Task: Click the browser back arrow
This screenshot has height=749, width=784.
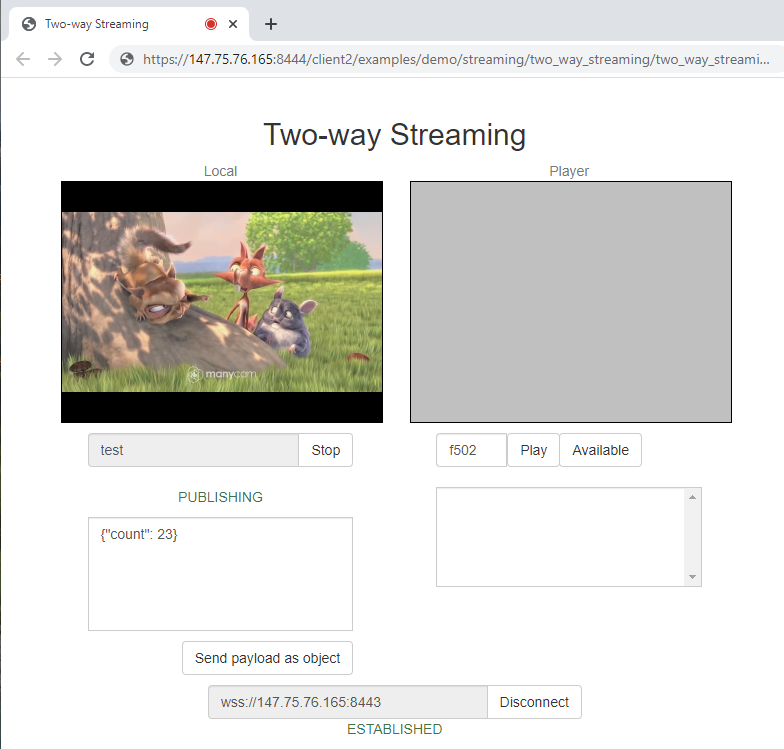Action: [23, 59]
